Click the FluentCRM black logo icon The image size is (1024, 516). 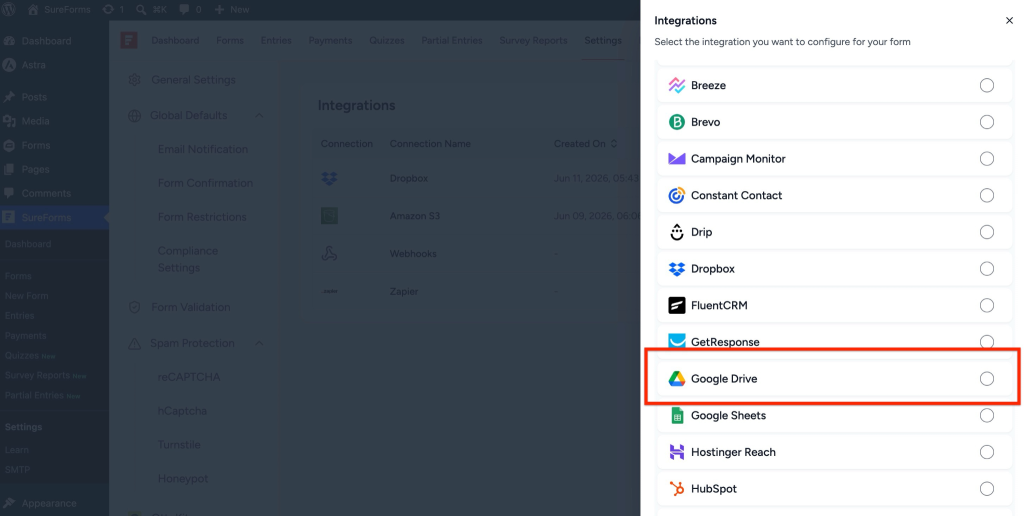pos(677,305)
